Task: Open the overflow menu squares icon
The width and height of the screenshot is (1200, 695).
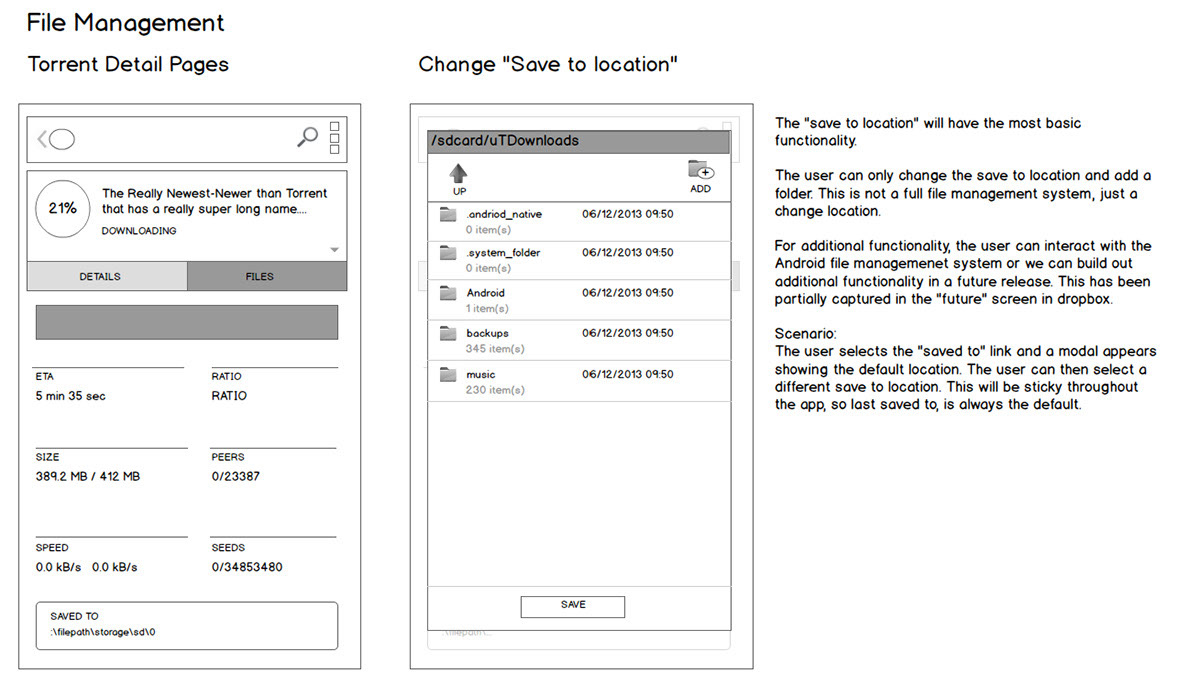Action: tap(335, 138)
